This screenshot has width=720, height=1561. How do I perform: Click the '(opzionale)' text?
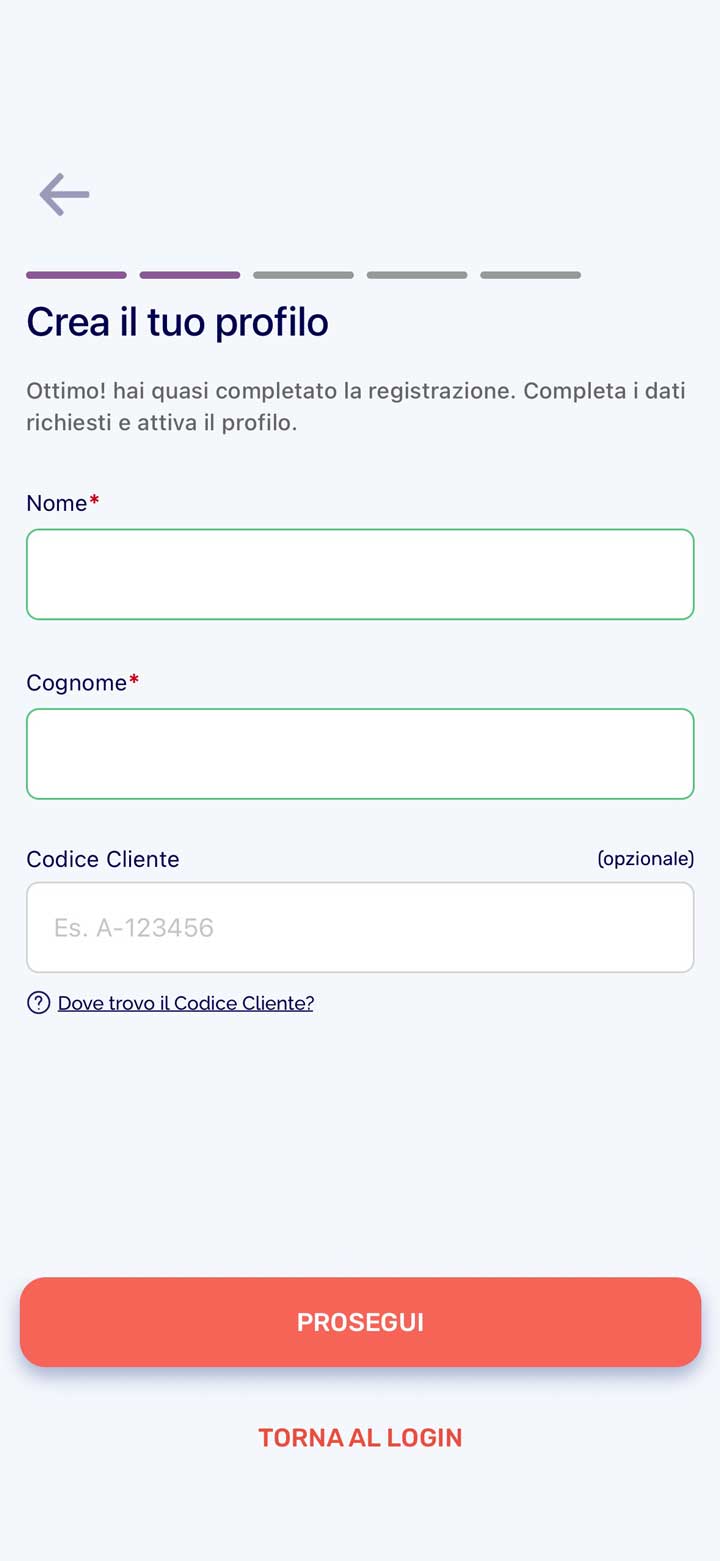[645, 859]
